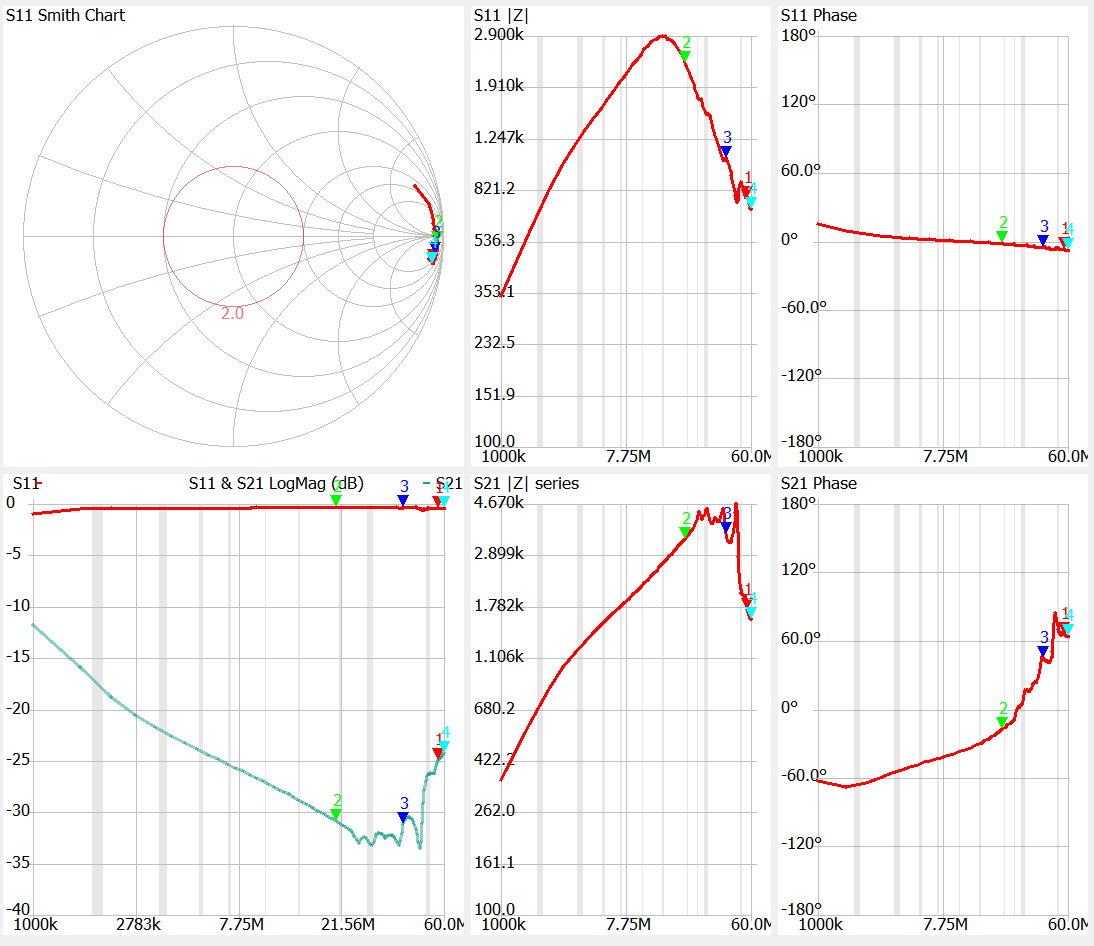
Task: Click the S11 & S21 LogMag (dB) title
Action: point(275,484)
